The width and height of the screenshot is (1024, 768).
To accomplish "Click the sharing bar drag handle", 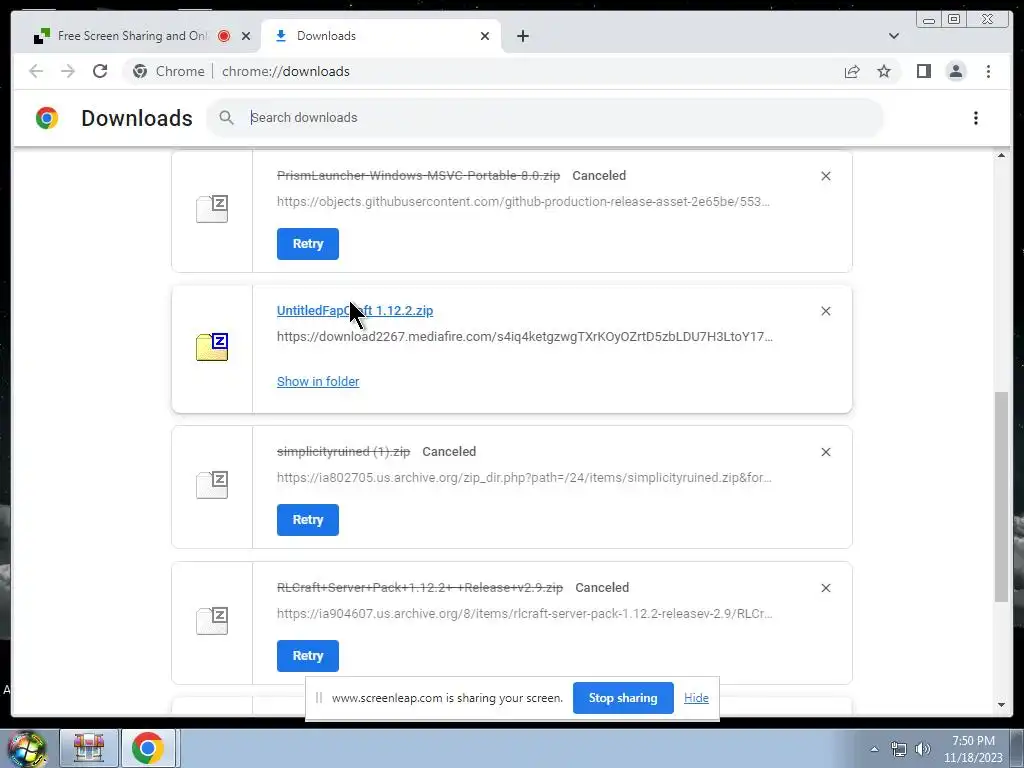I will 319,698.
